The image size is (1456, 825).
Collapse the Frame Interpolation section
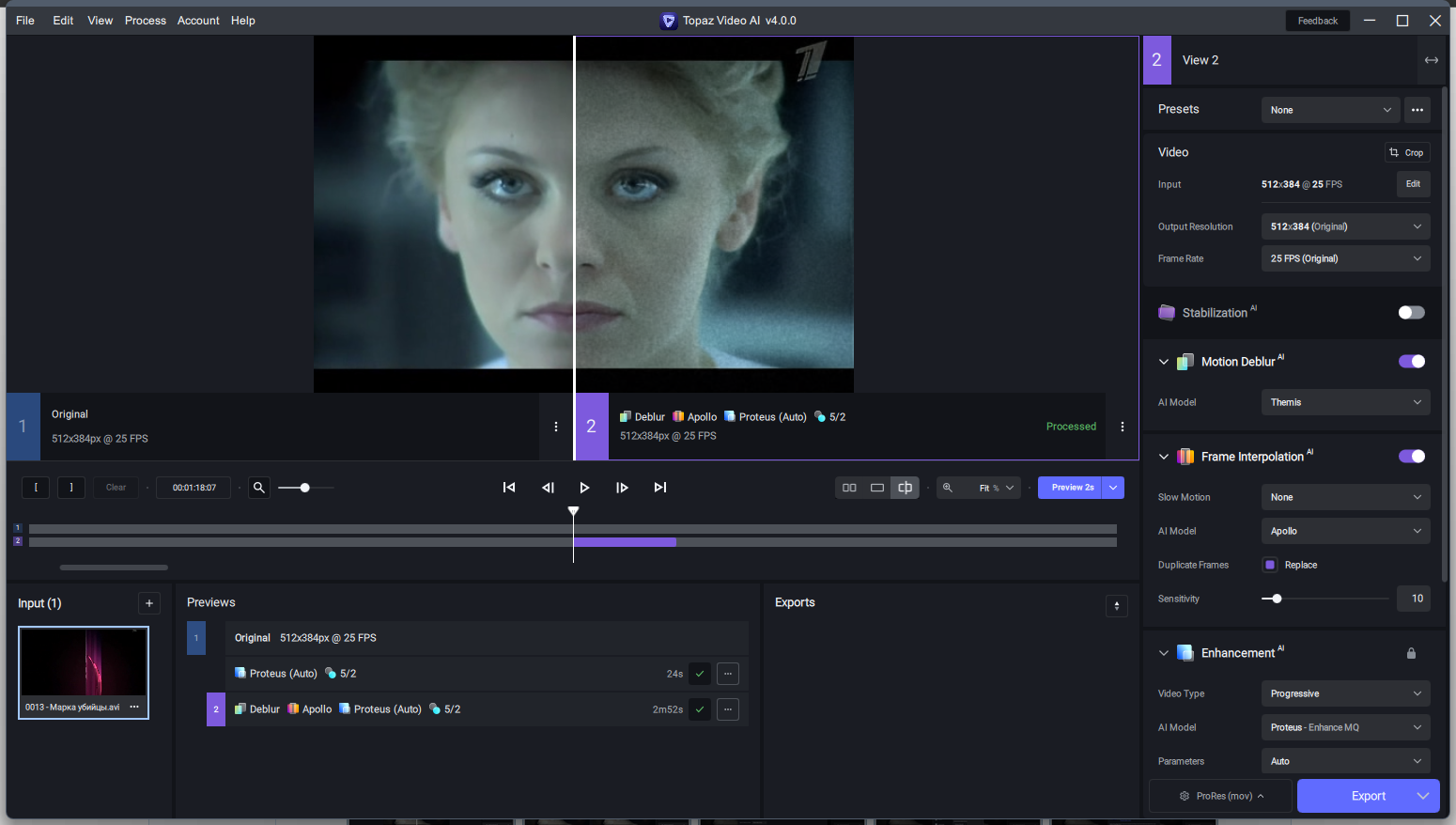tap(1164, 457)
